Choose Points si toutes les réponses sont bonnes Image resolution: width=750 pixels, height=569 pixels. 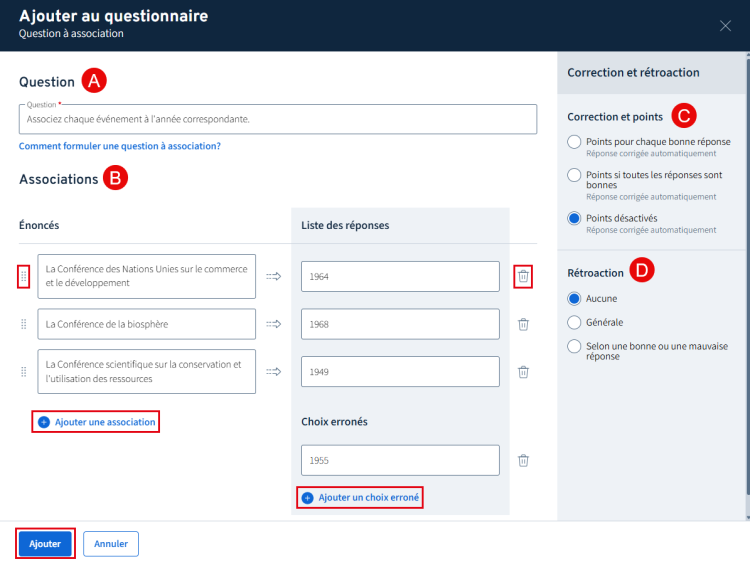click(x=574, y=175)
